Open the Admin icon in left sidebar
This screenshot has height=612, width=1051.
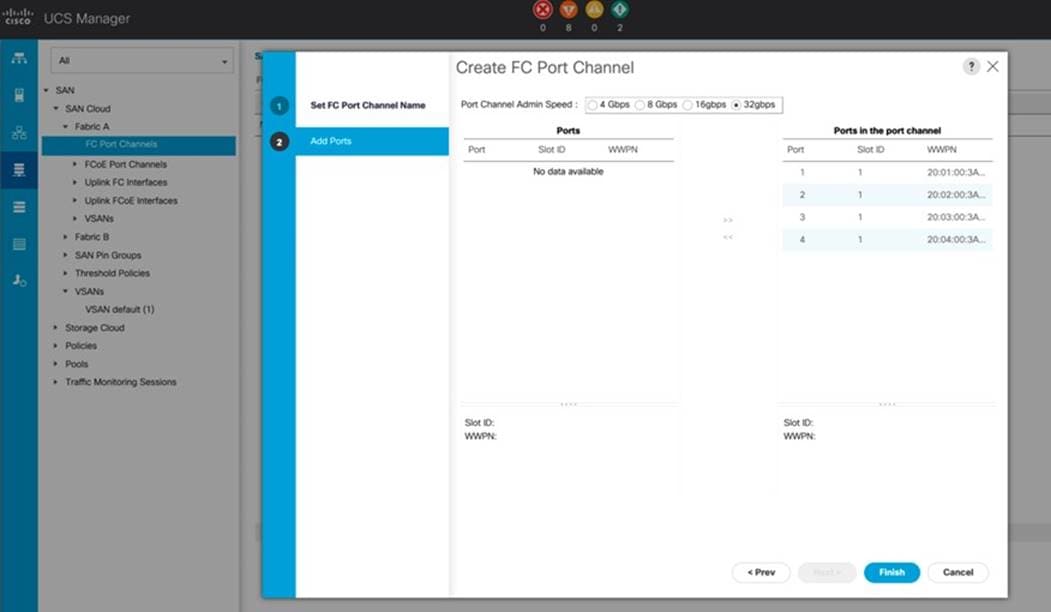coord(19,281)
